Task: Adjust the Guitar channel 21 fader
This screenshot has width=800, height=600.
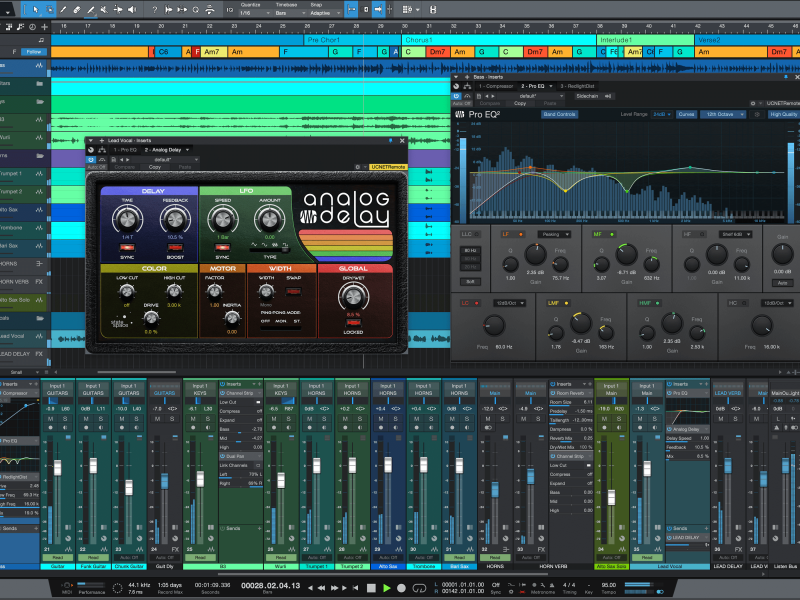Action: (58, 467)
